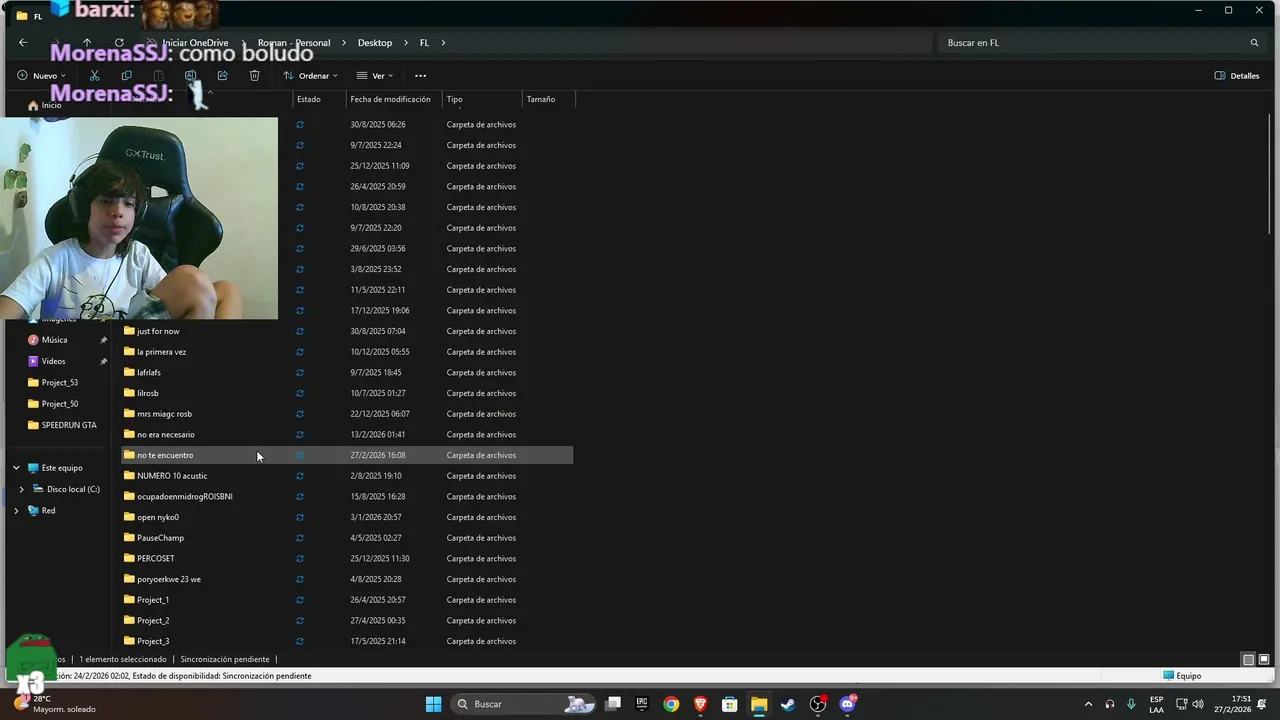Screen dimensions: 1280x720
Task: Open Task View from the taskbar
Action: (x=613, y=704)
